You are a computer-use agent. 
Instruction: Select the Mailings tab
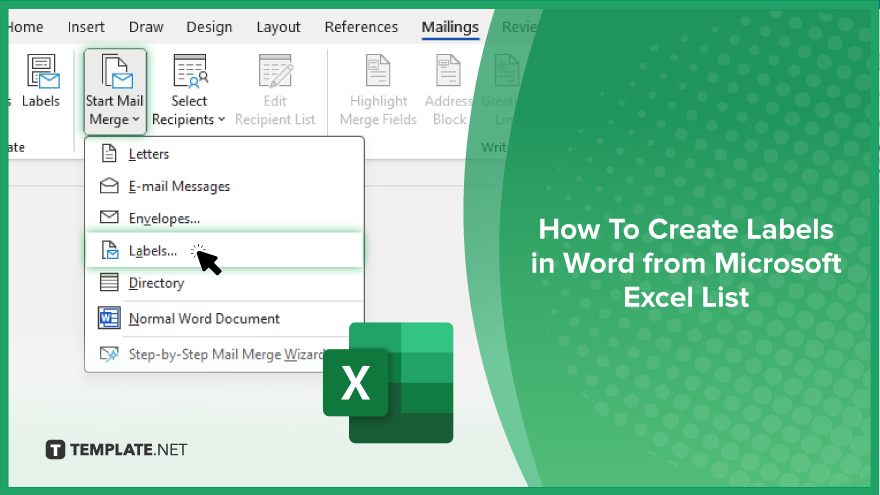coord(450,27)
